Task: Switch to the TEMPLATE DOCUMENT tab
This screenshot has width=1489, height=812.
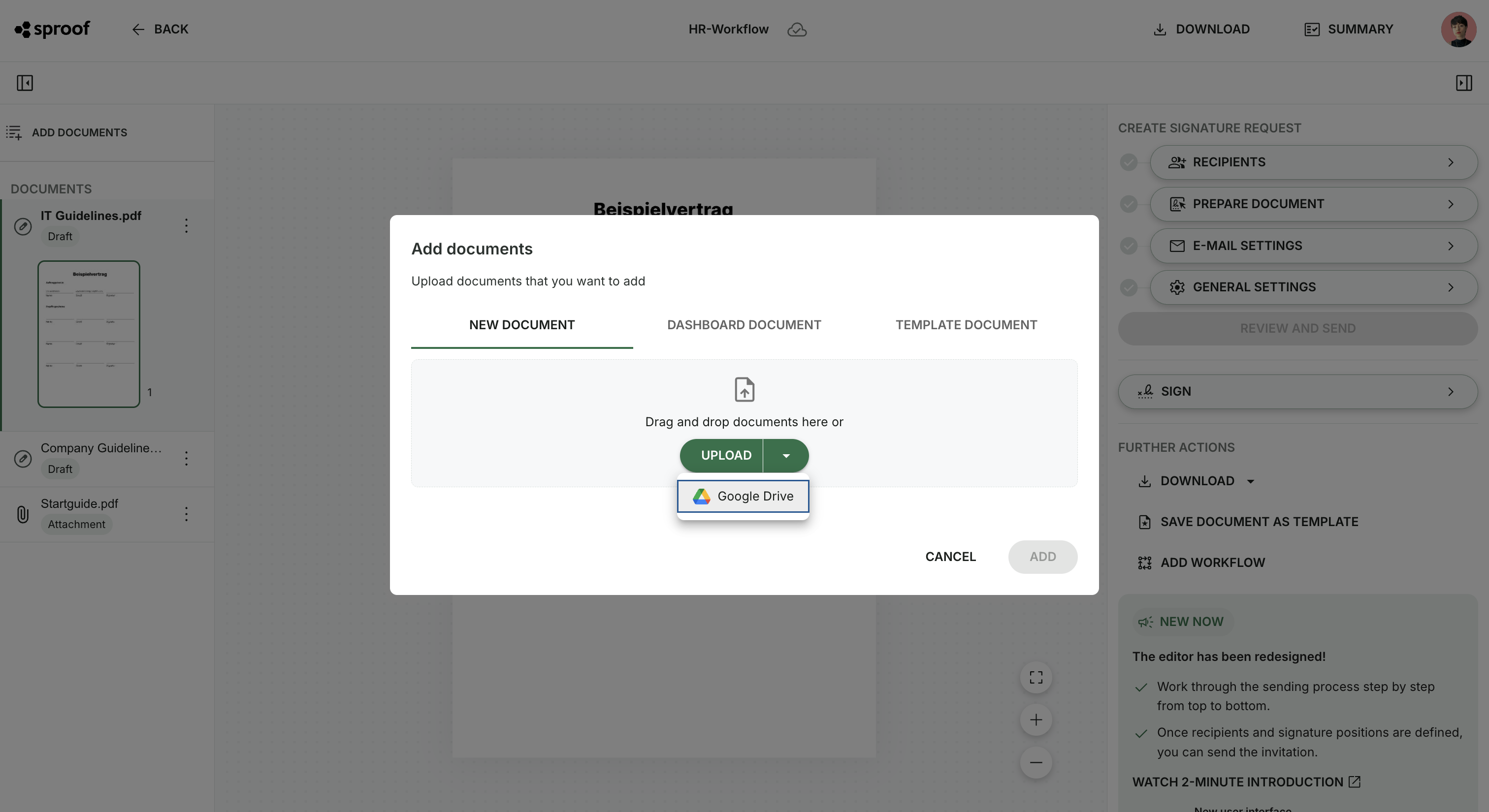Action: (x=966, y=325)
